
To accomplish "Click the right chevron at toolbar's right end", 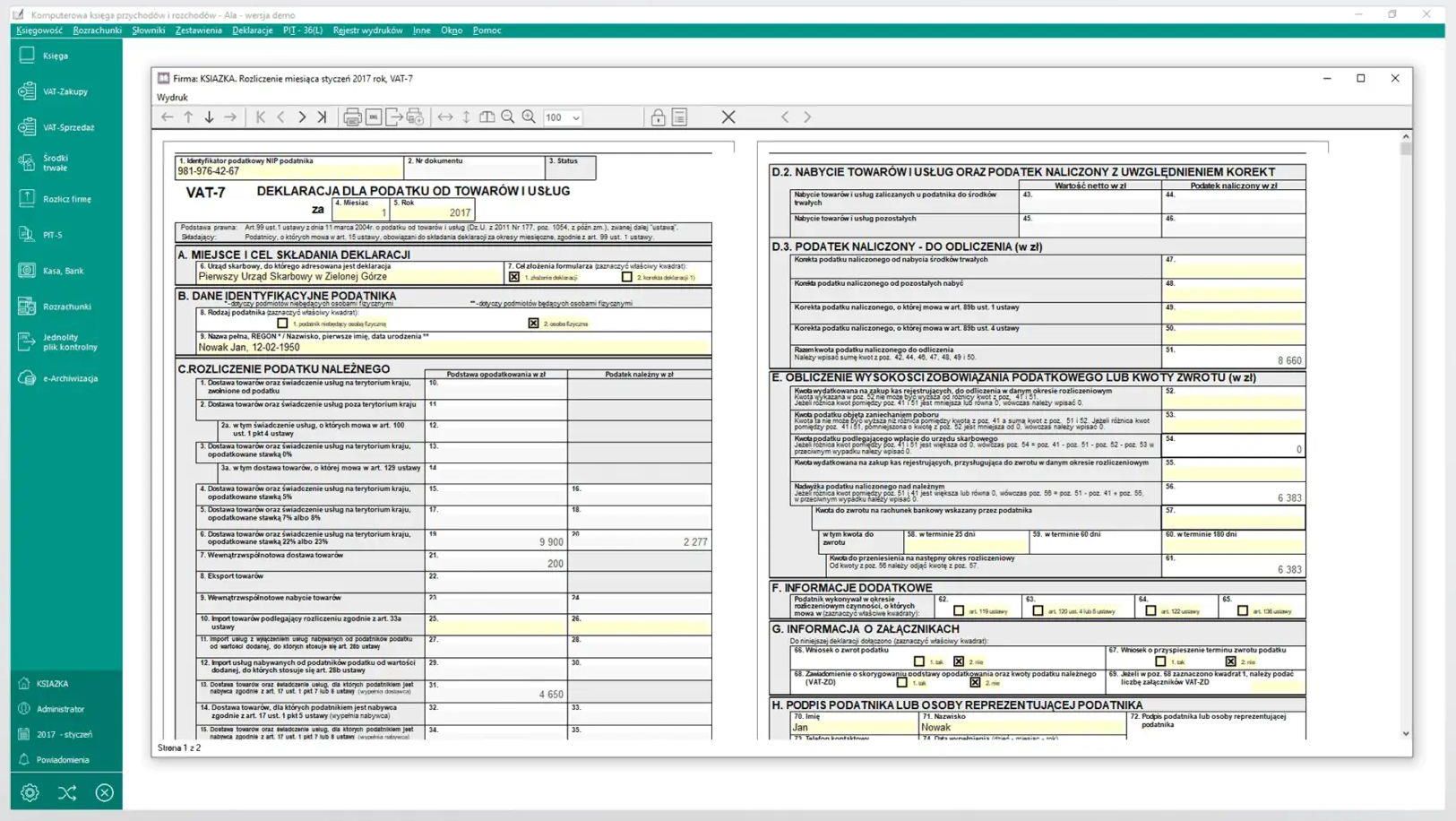I will (807, 117).
